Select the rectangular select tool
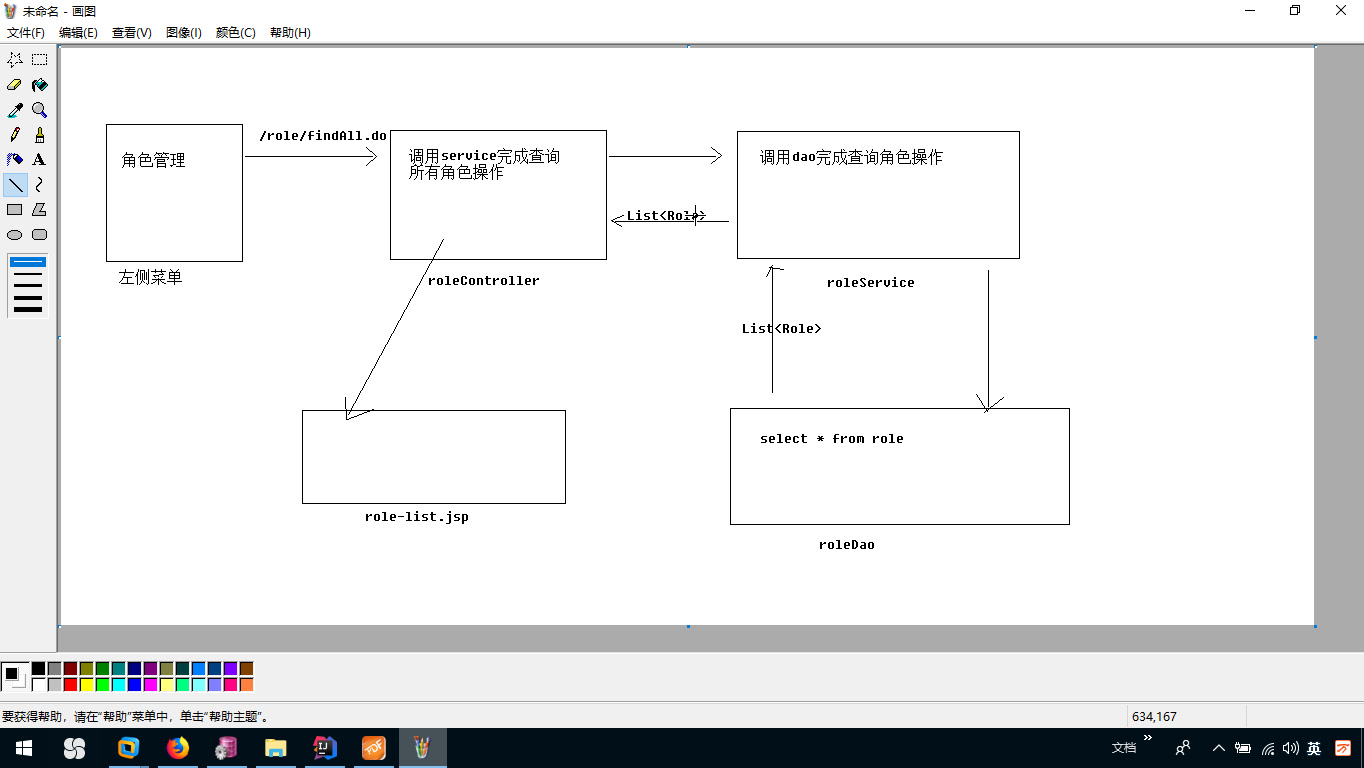This screenshot has width=1364, height=768. [x=39, y=59]
